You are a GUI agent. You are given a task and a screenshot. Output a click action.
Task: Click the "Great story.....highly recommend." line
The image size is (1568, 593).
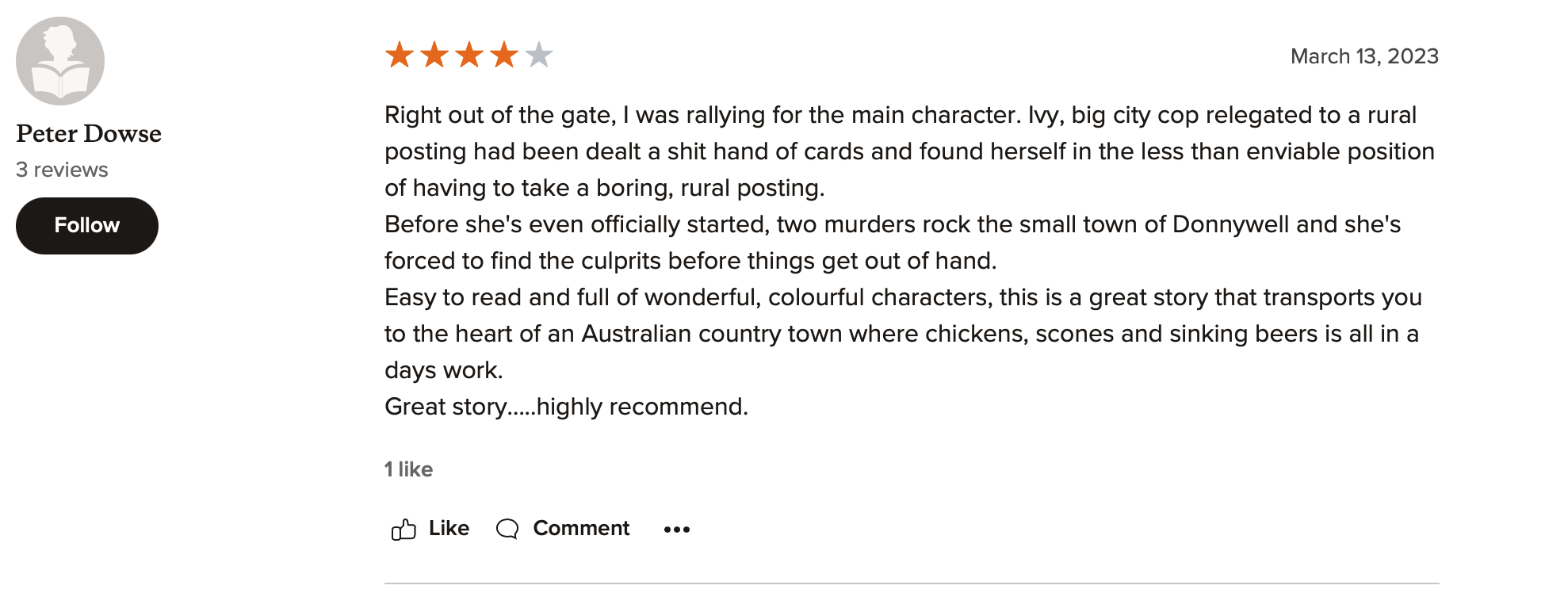566,407
